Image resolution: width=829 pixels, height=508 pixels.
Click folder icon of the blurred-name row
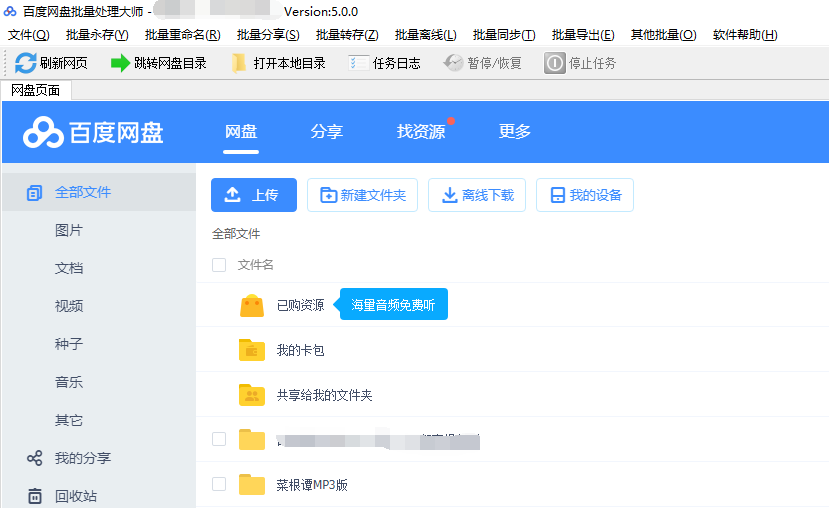tap(252, 440)
